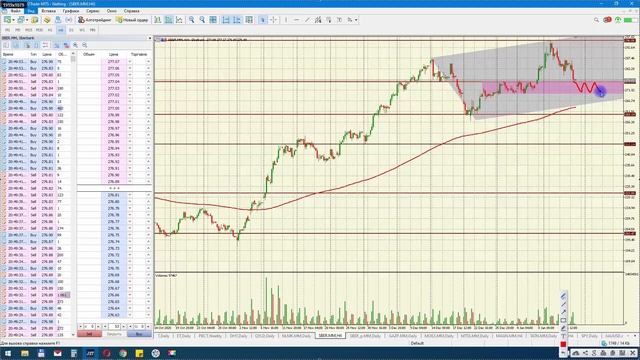Select the horizontal line drawing tool
Image resolution: width=640 pixels, height=360 pixels.
click(296, 20)
